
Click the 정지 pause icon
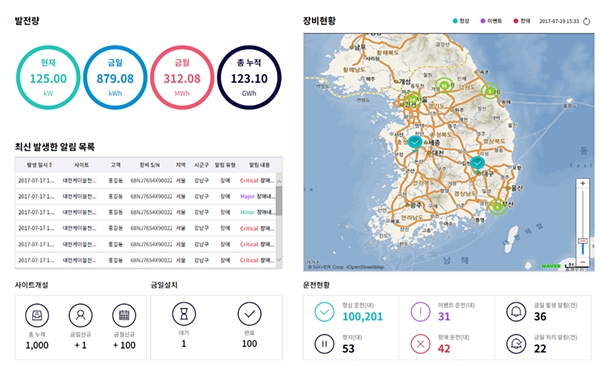point(324,344)
